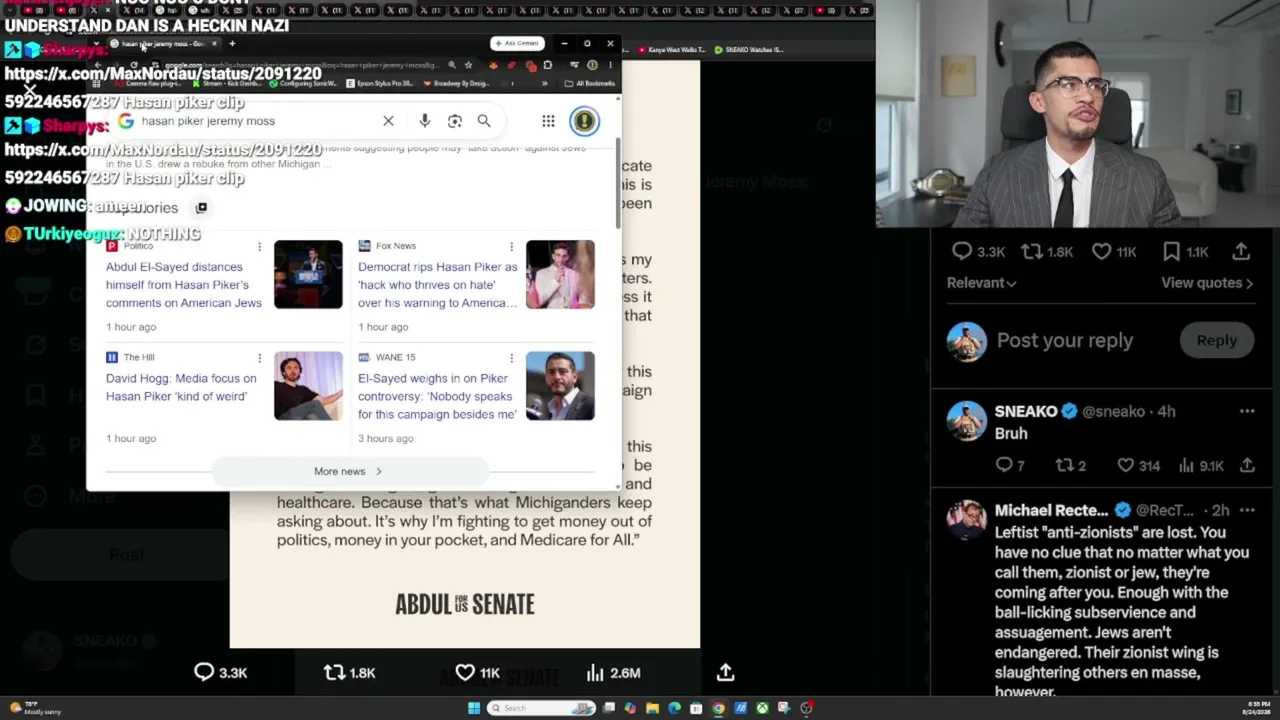Open options for the Politico story
This screenshot has height=720, width=1280.
click(259, 246)
